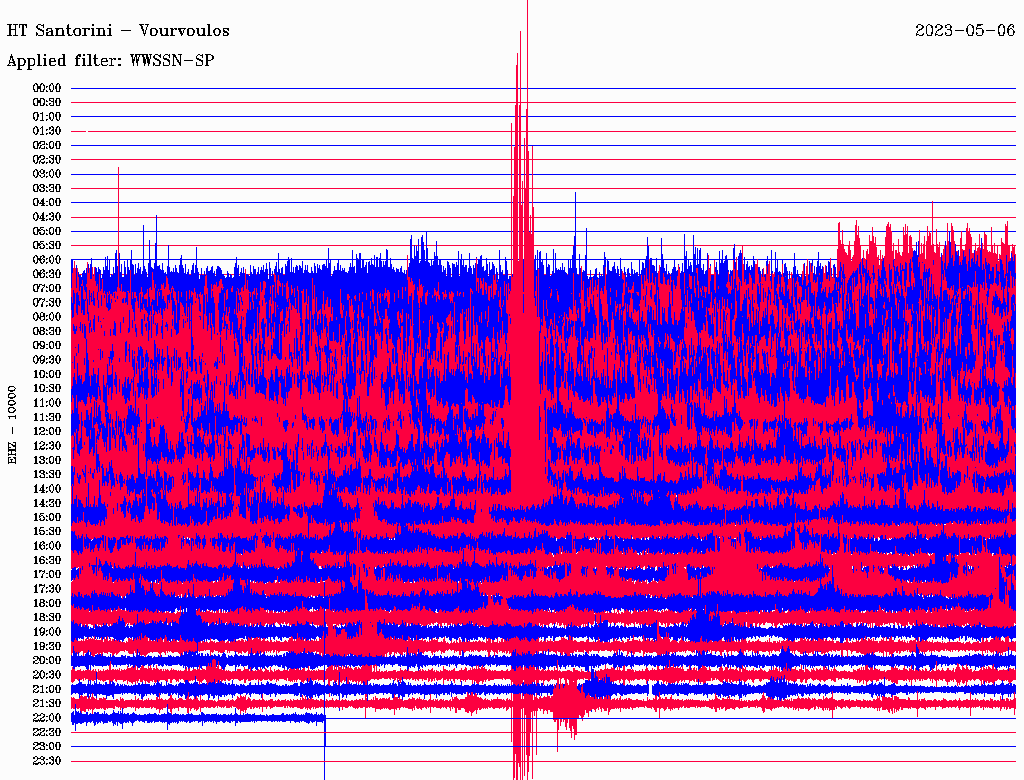The image size is (1024, 780).
Task: Click the time label '20:30'
Action: [47, 675]
